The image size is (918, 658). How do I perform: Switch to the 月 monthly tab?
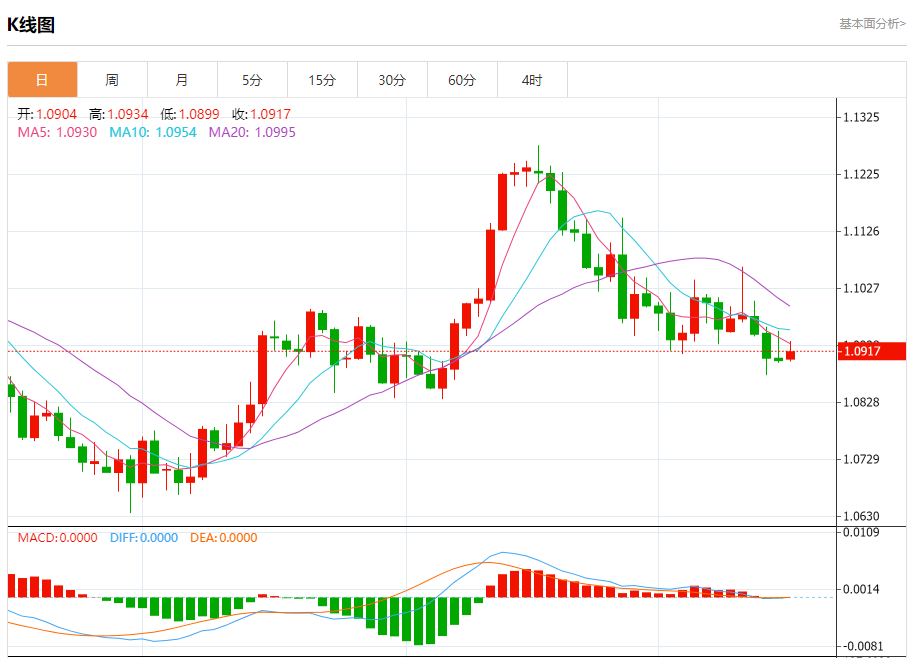tap(182, 80)
